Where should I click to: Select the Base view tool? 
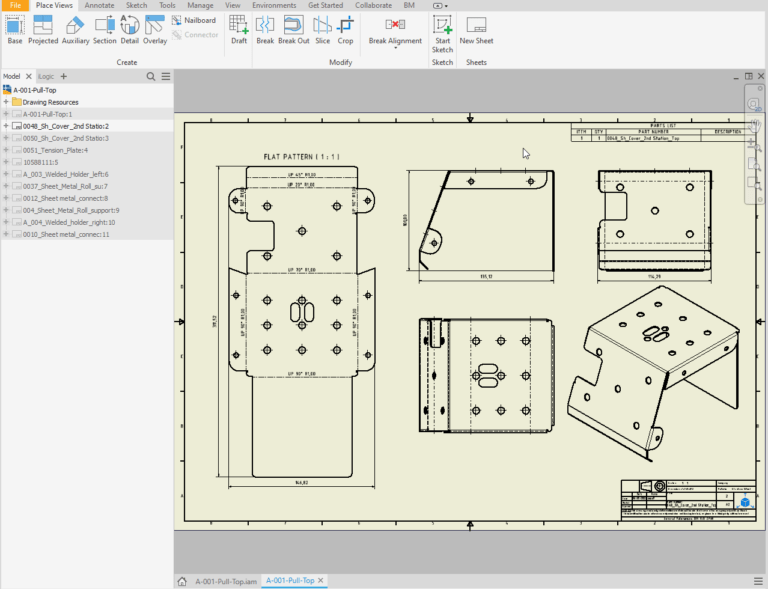coord(15,30)
